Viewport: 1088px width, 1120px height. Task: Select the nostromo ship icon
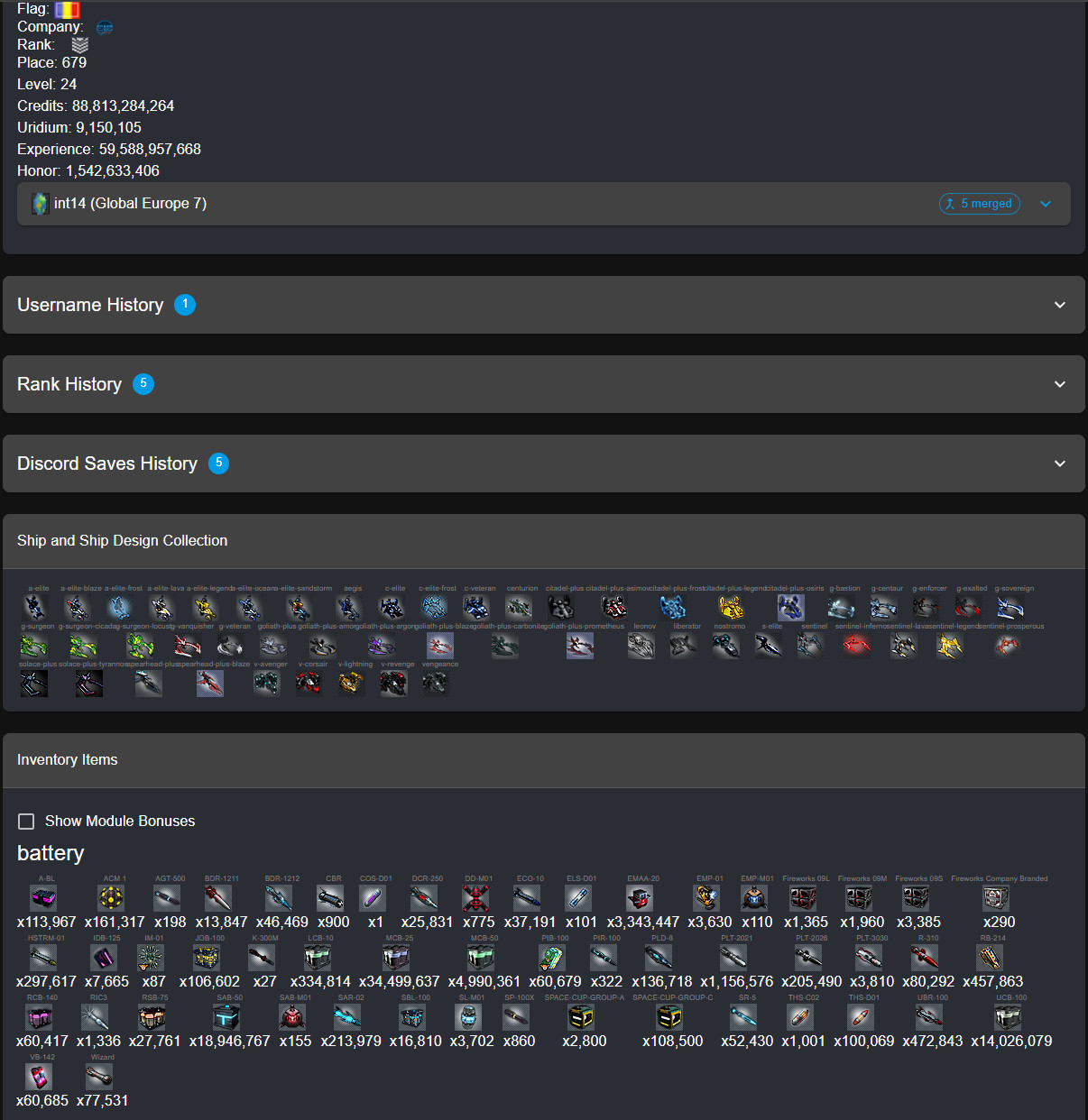726,645
